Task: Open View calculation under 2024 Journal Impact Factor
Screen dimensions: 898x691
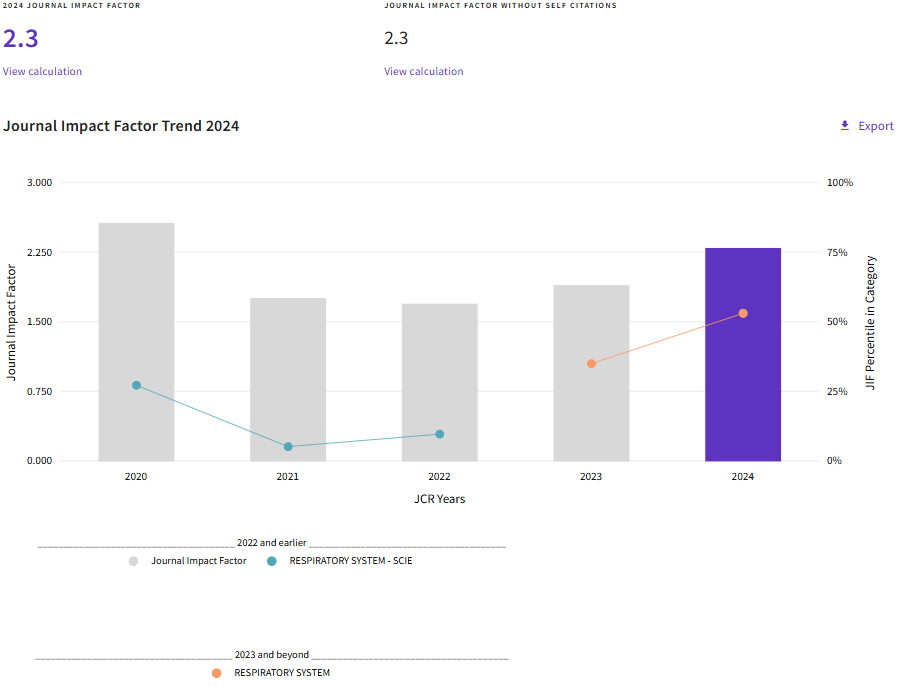Action: tap(42, 71)
